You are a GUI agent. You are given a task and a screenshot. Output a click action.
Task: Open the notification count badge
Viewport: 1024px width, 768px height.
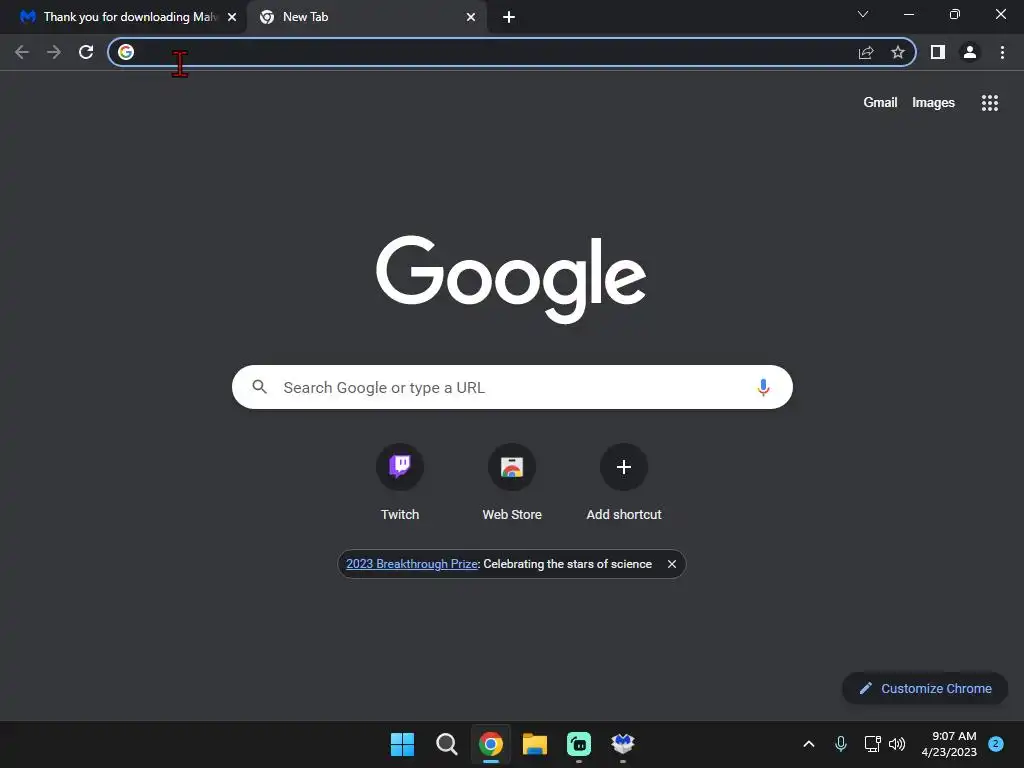(x=995, y=744)
